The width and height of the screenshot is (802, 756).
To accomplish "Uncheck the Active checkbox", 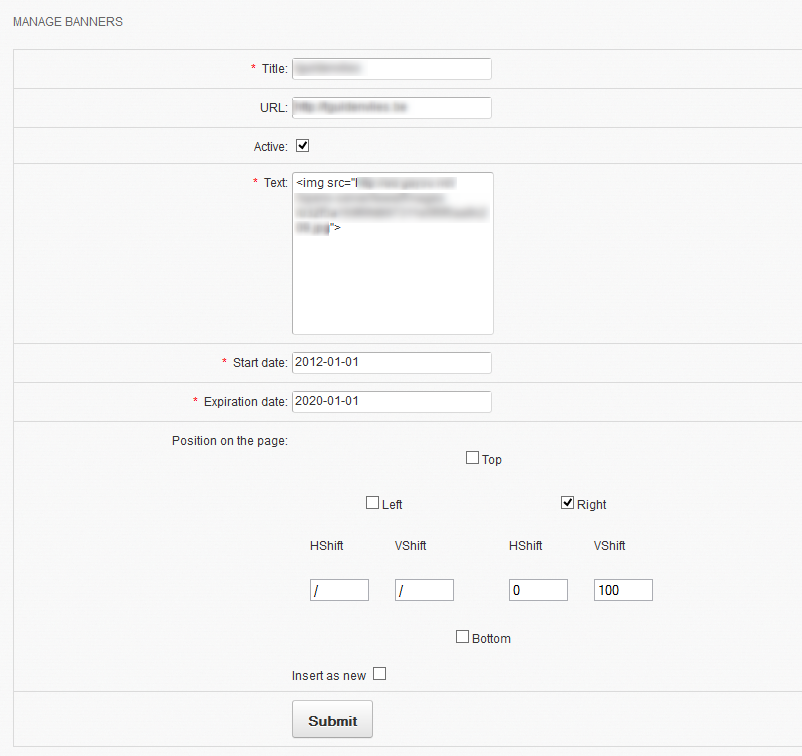I will coord(303,146).
